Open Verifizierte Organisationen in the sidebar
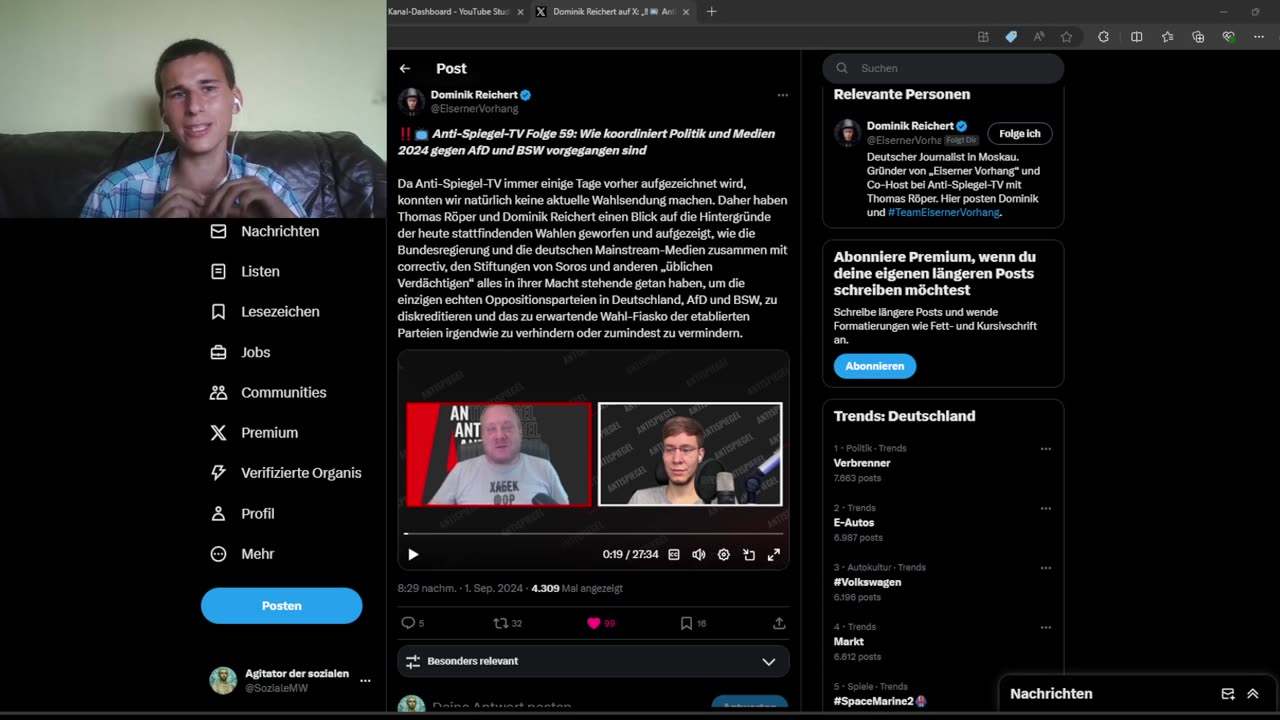This screenshot has height=720, width=1280. (x=286, y=473)
